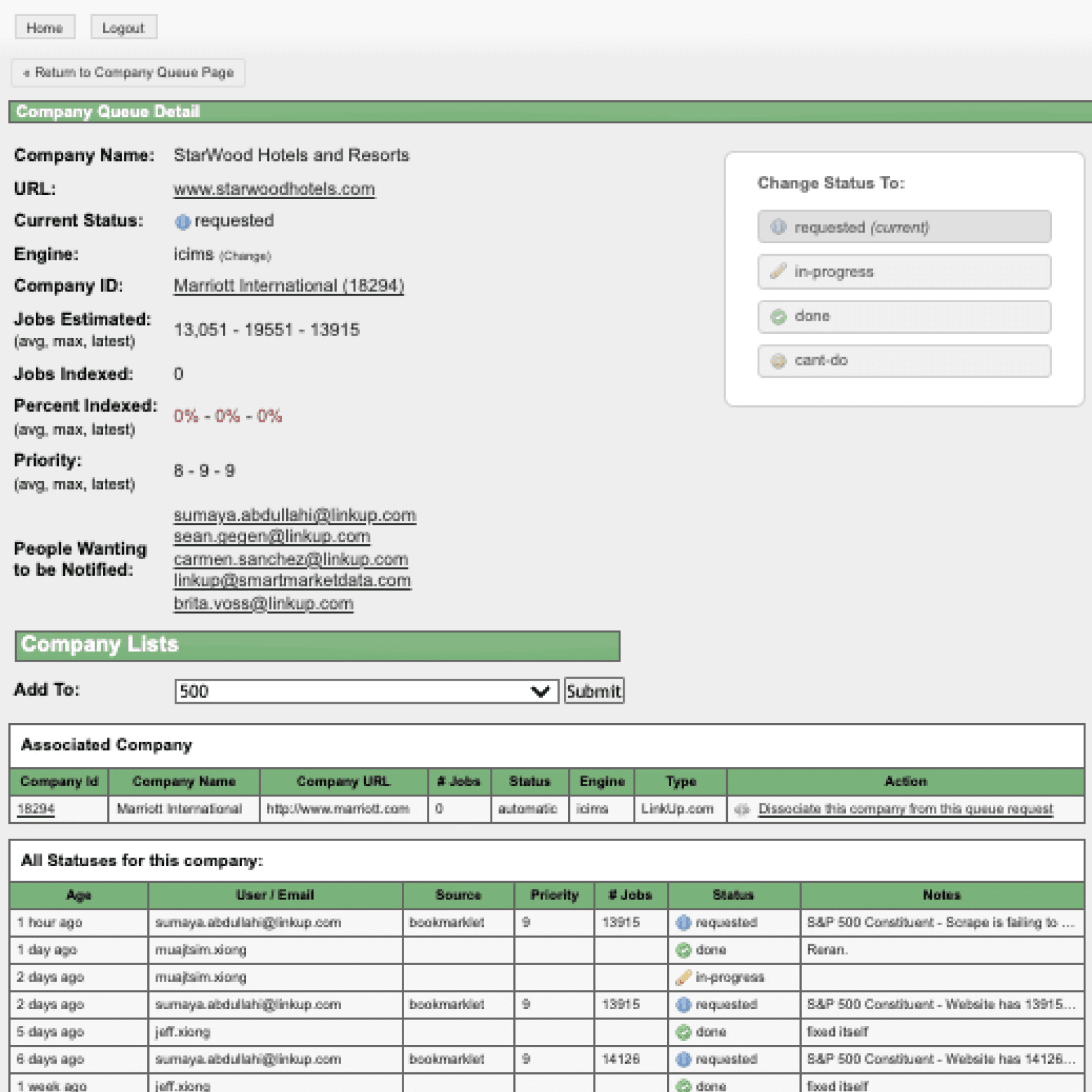The image size is (1092, 1092).
Task: Click the Priority column header in the statuses table
Action: (x=554, y=895)
